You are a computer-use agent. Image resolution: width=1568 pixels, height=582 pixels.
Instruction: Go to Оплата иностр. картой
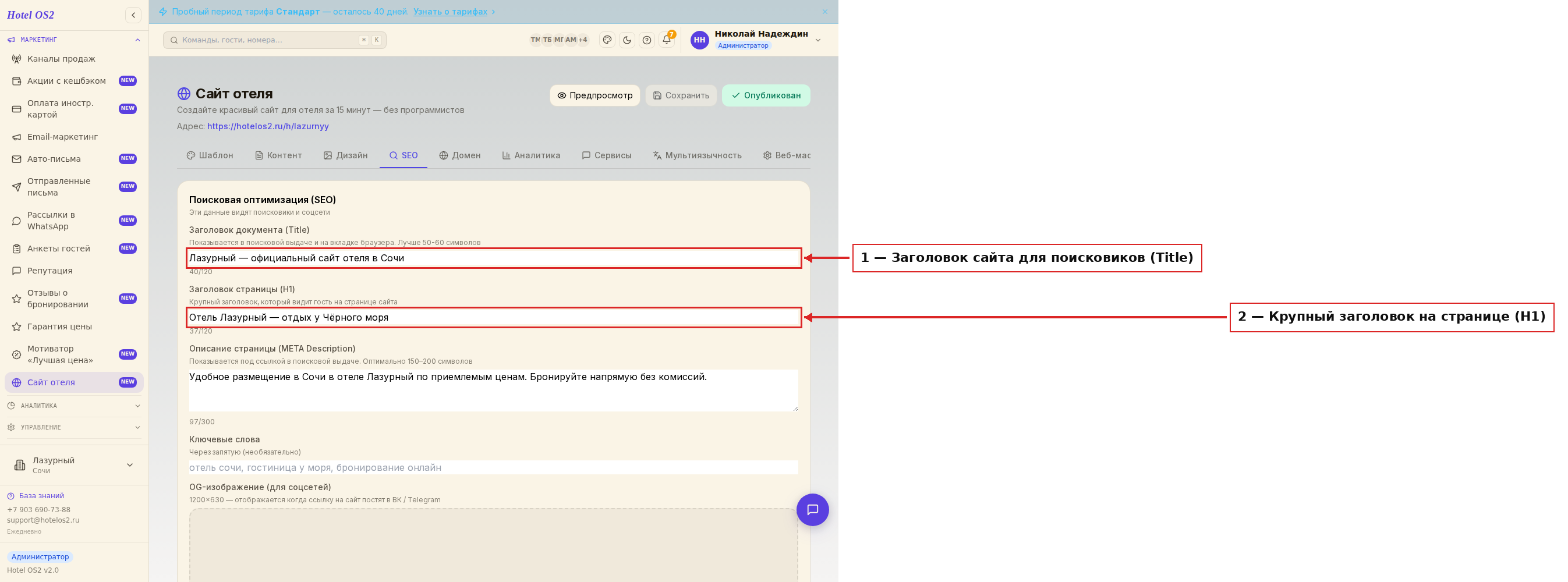[75, 109]
